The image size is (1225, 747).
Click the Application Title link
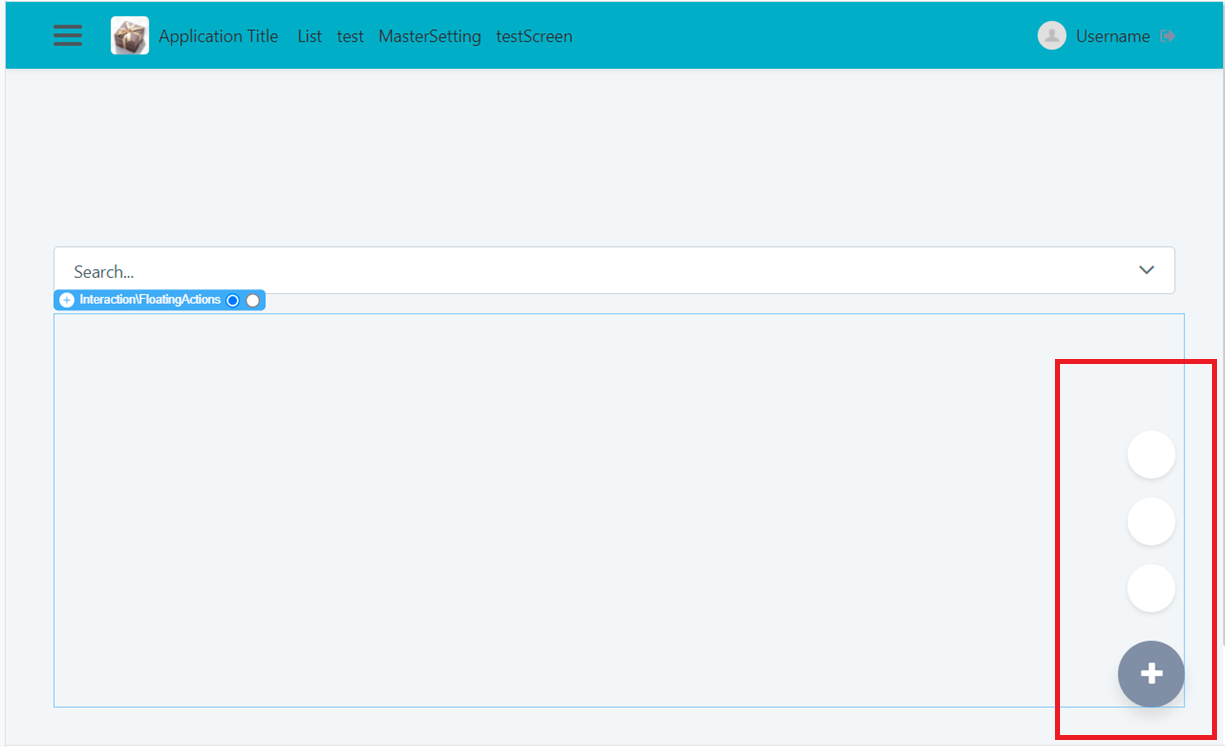pos(219,36)
